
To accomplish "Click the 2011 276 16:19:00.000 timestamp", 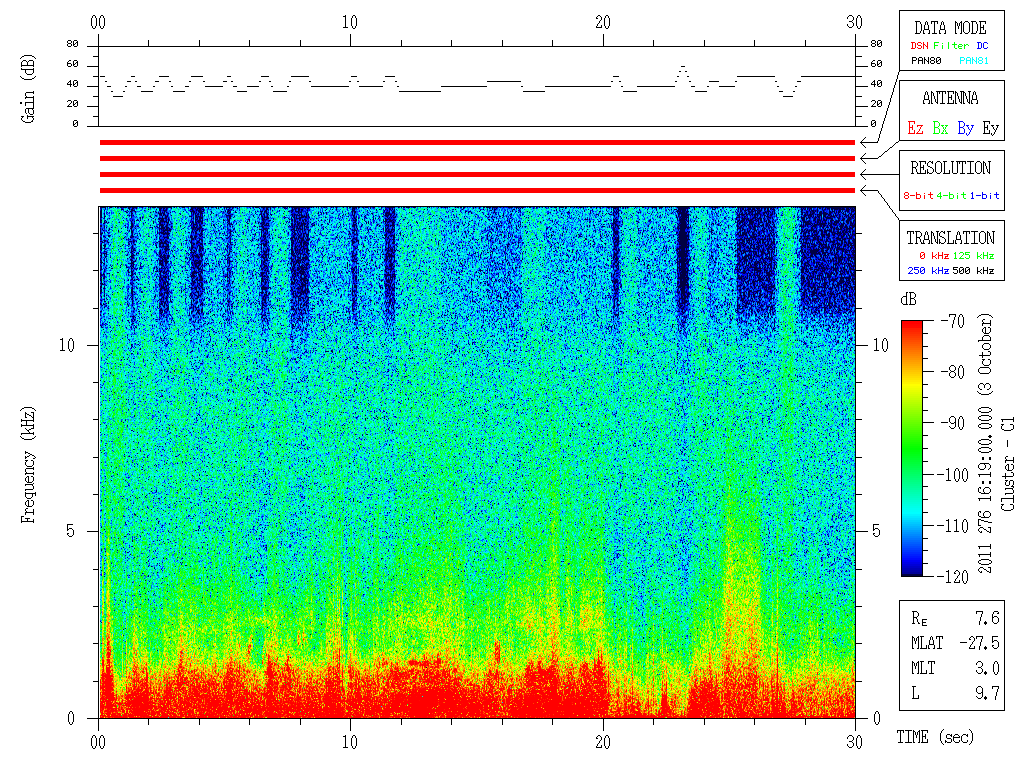I will [x=985, y=490].
